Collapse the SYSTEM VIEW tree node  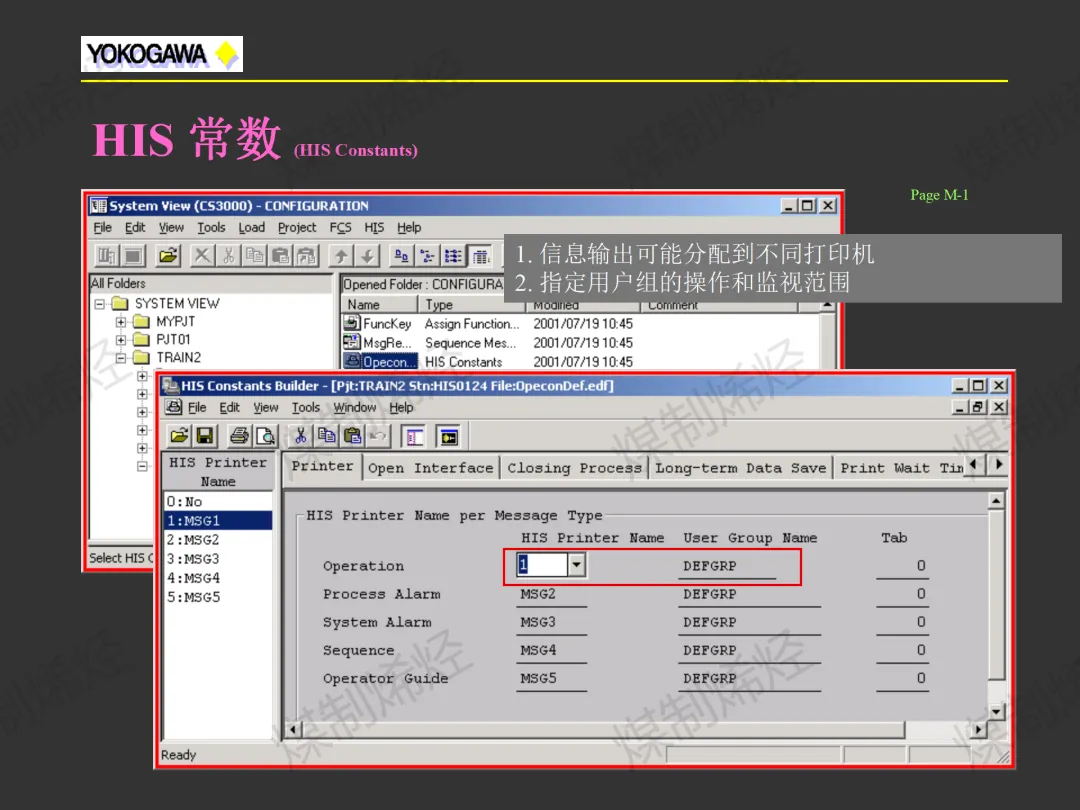coord(100,304)
